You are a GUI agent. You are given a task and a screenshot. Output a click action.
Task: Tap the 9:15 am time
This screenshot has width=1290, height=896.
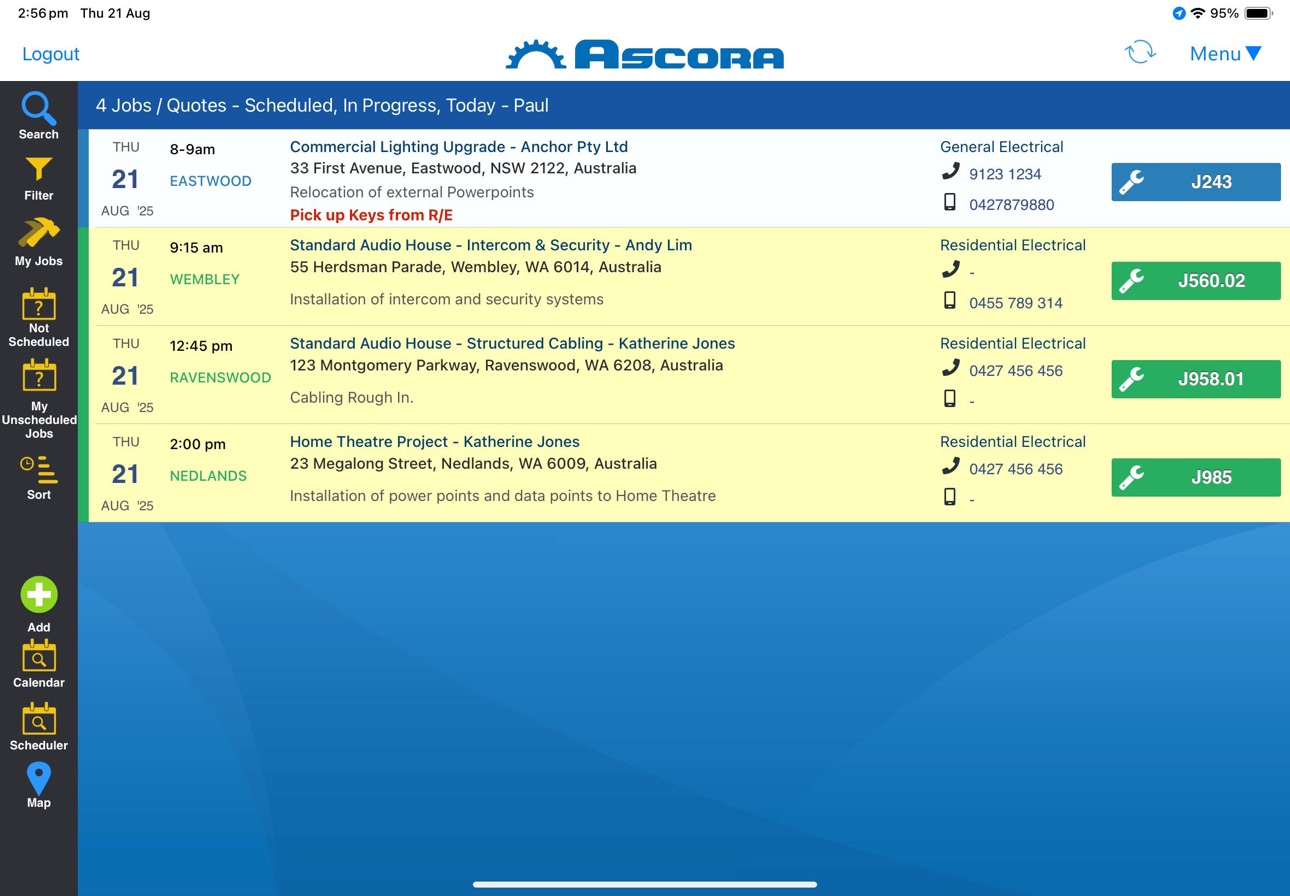(x=196, y=247)
